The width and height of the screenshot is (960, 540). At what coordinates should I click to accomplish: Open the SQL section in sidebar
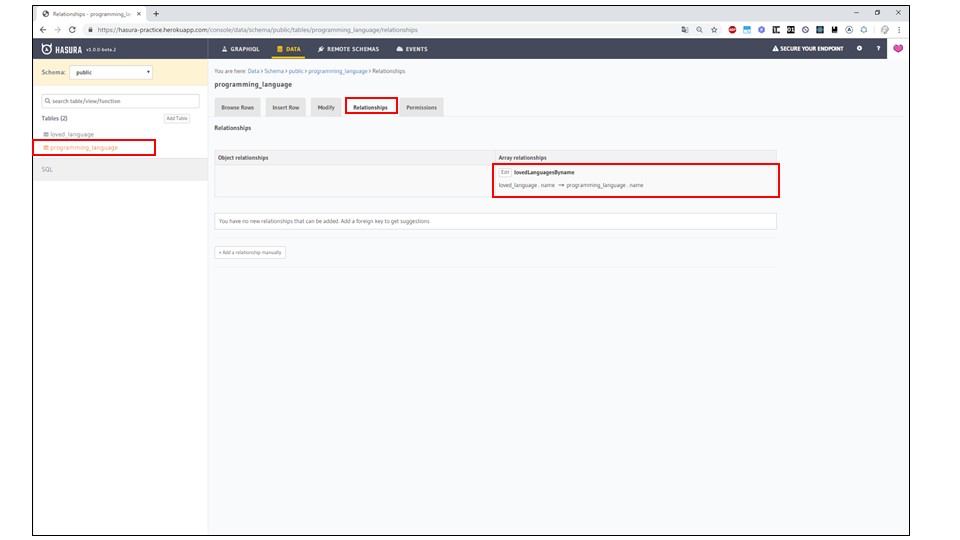47,170
